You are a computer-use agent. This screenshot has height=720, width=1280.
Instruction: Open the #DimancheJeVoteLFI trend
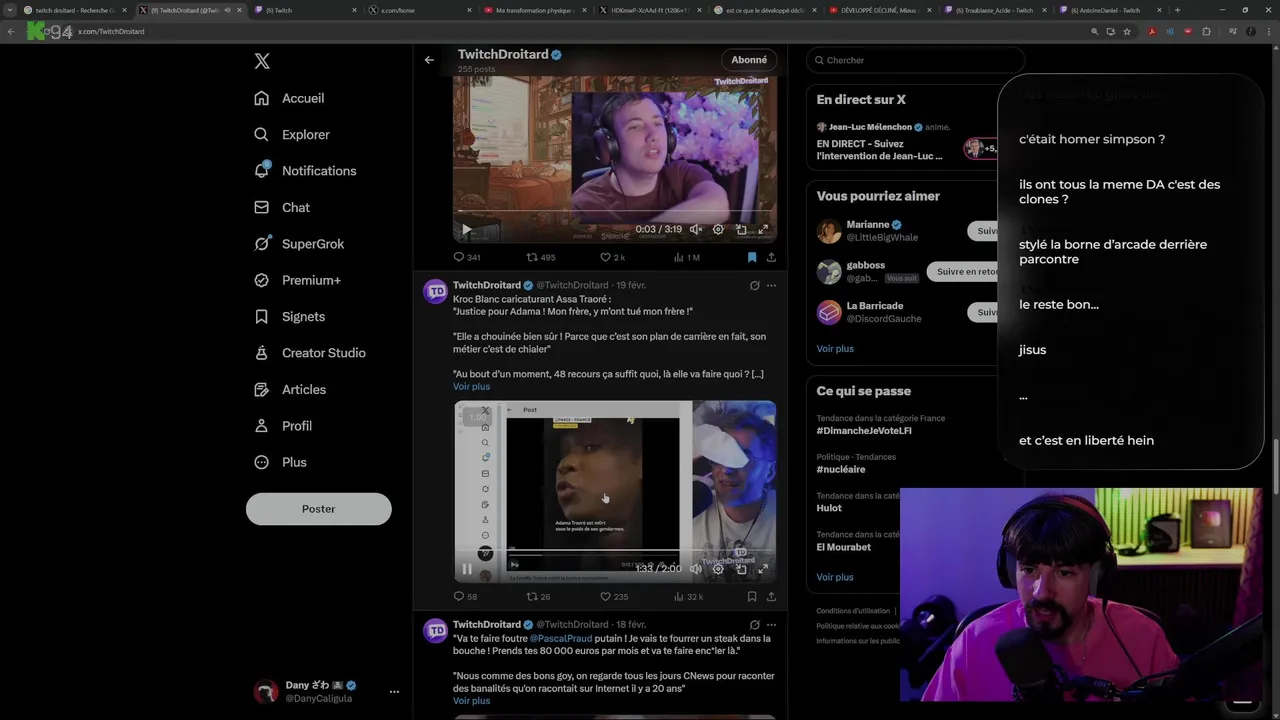[864, 431]
